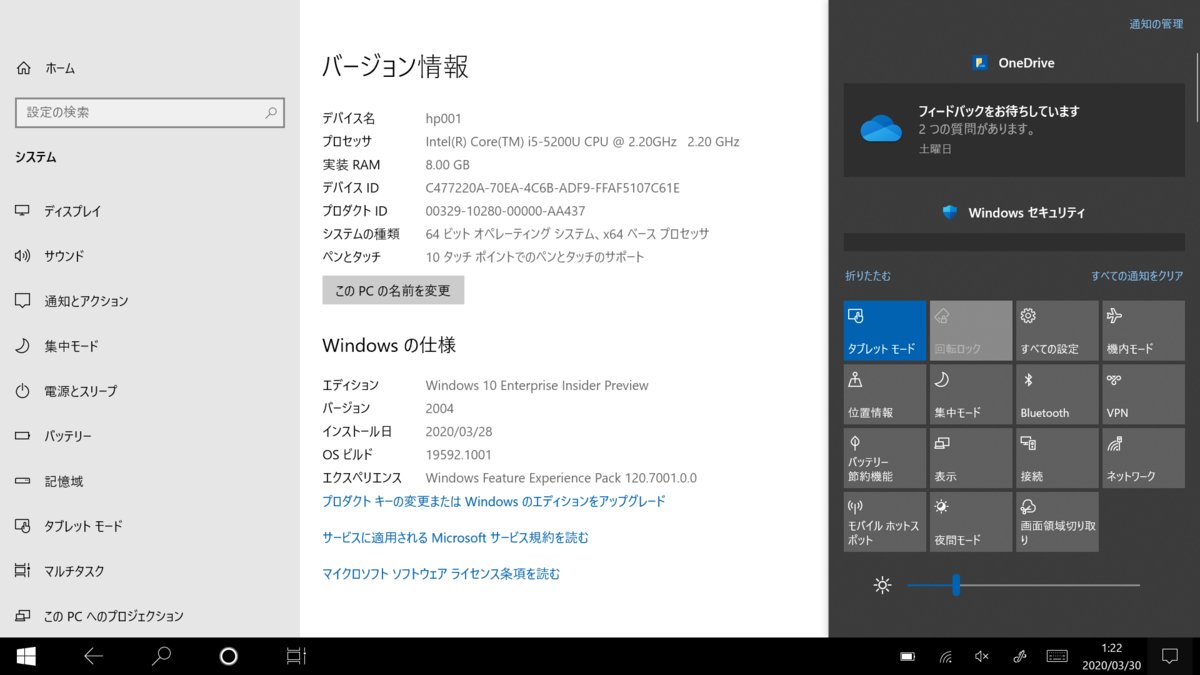Open All settings tile (すべての設定)

click(x=1057, y=331)
